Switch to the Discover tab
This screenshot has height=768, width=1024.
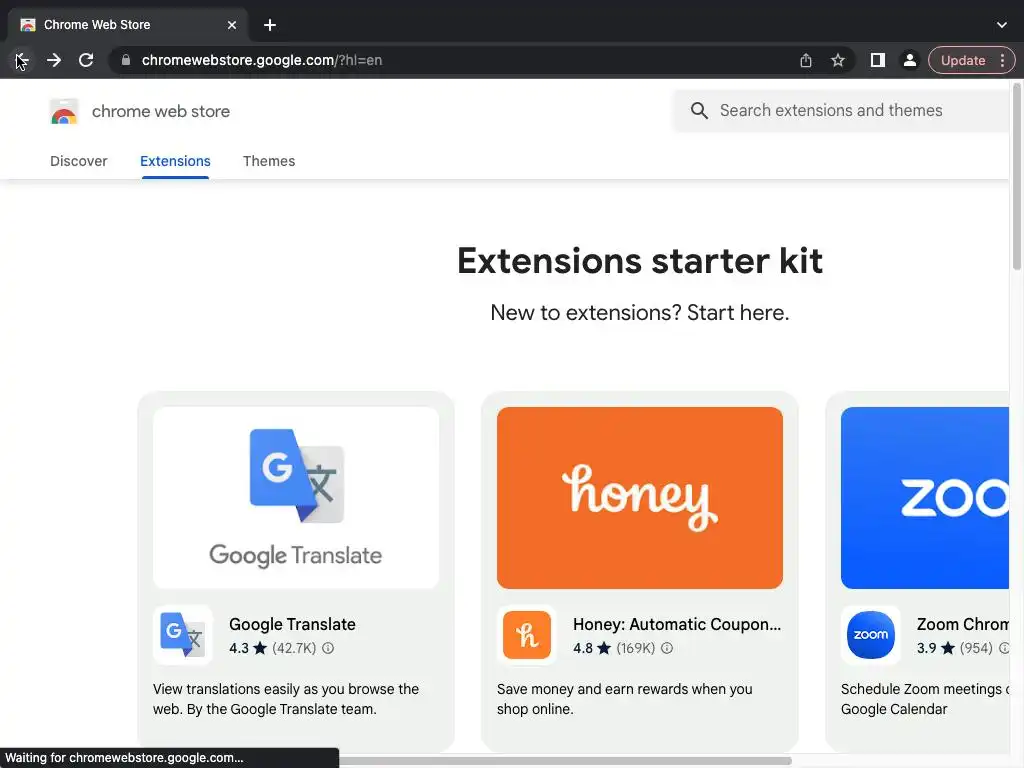[x=78, y=161]
